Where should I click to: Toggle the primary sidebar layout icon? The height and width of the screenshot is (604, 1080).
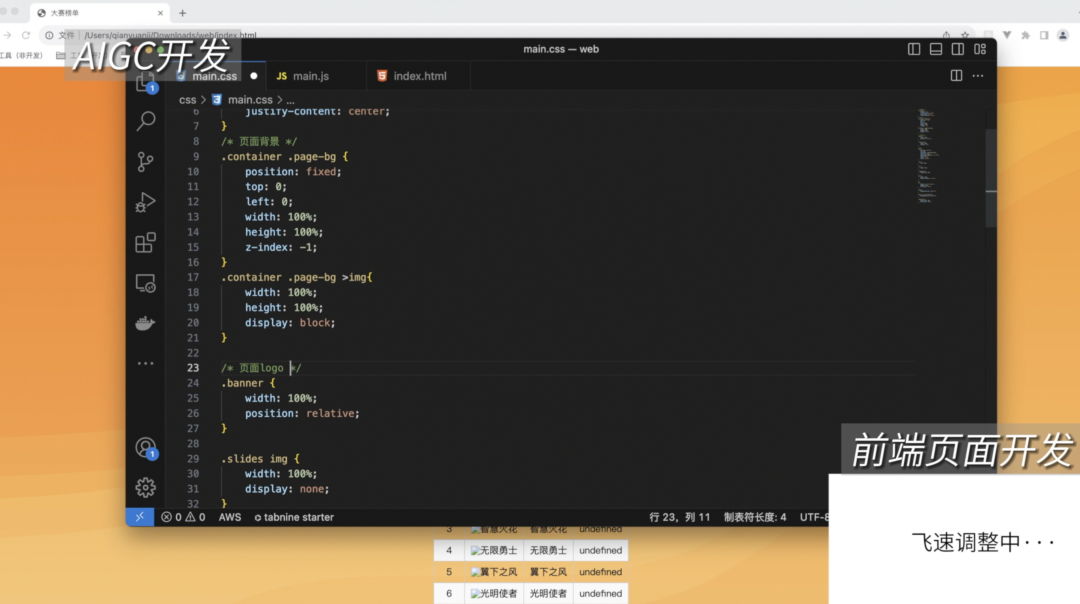(x=914, y=49)
